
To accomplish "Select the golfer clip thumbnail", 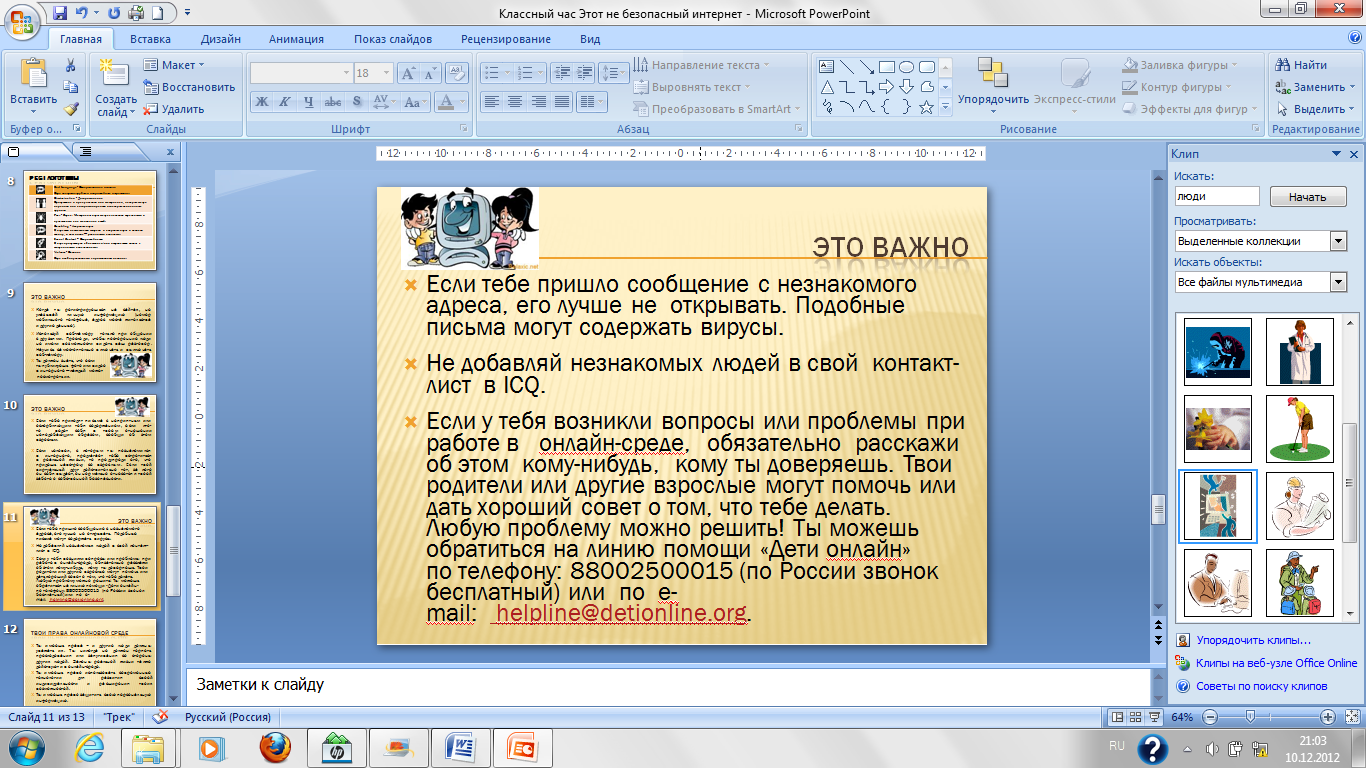I will click(x=1299, y=429).
